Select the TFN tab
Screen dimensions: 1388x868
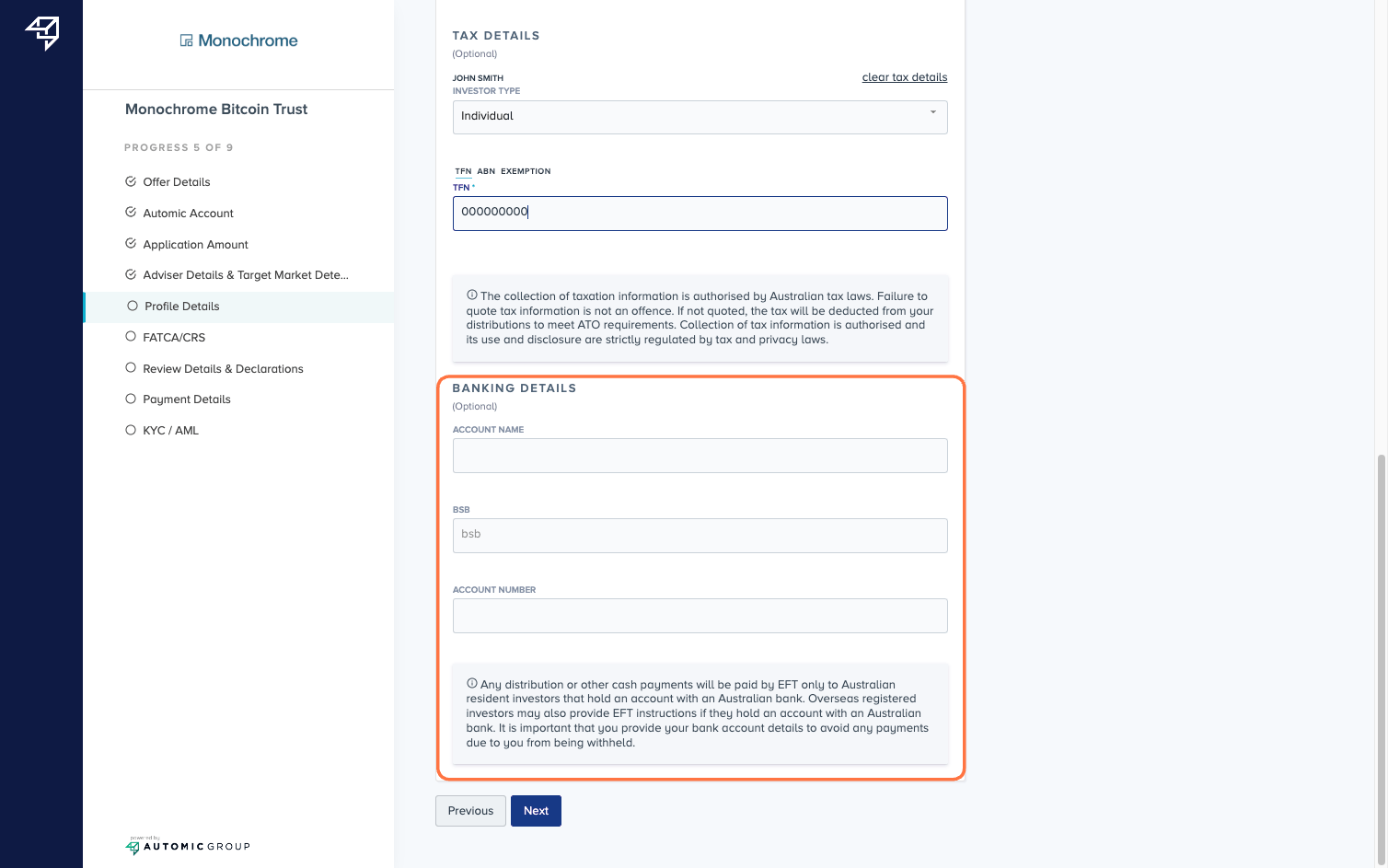(x=463, y=171)
